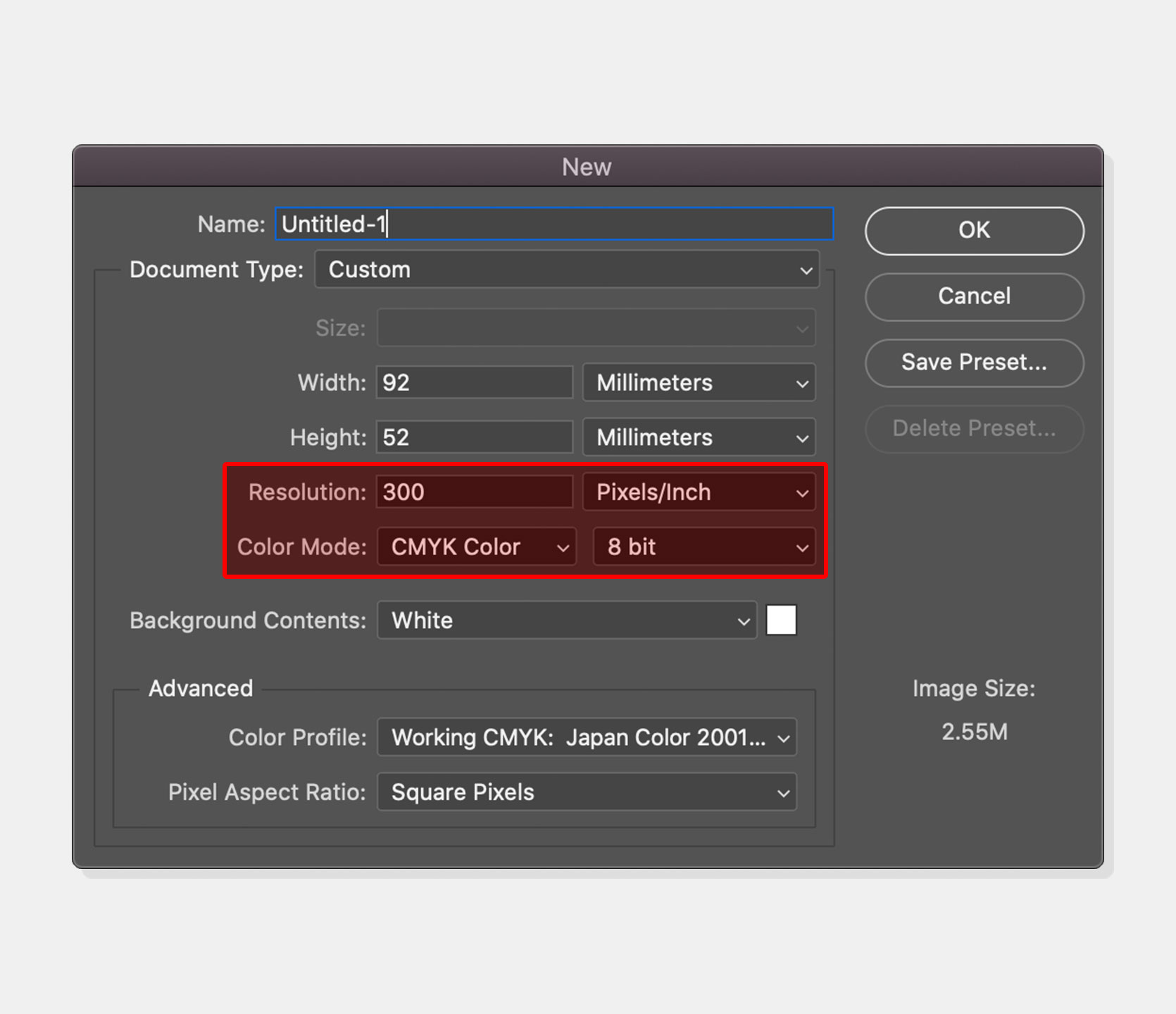This screenshot has width=1176, height=1014.
Task: Click the Name field containing Untitled-1
Action: coord(554,224)
